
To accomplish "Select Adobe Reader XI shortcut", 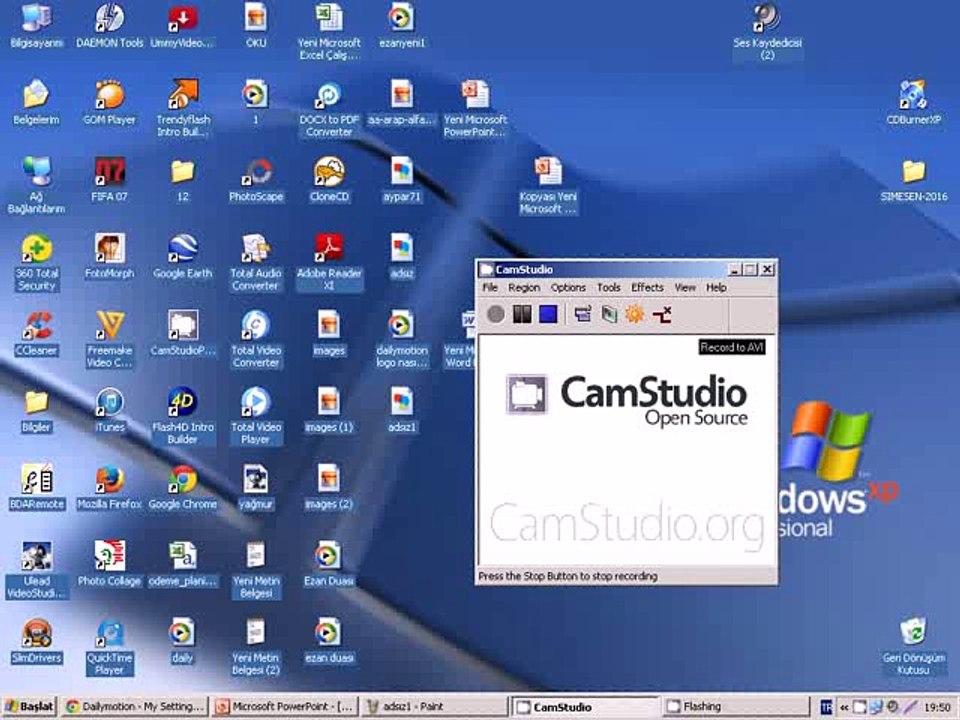I will pyautogui.click(x=329, y=262).
